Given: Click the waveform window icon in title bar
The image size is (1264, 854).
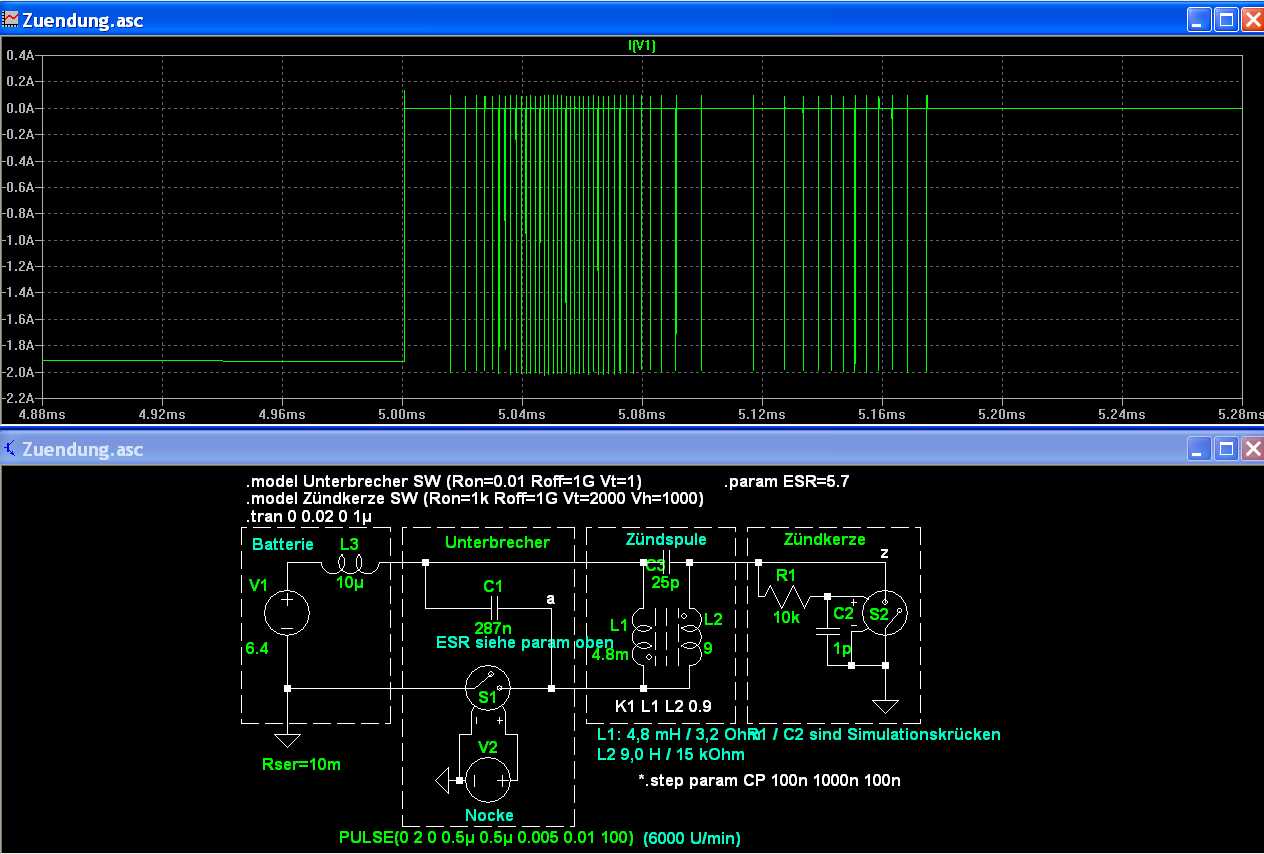Looking at the screenshot, I should click(x=11, y=19).
